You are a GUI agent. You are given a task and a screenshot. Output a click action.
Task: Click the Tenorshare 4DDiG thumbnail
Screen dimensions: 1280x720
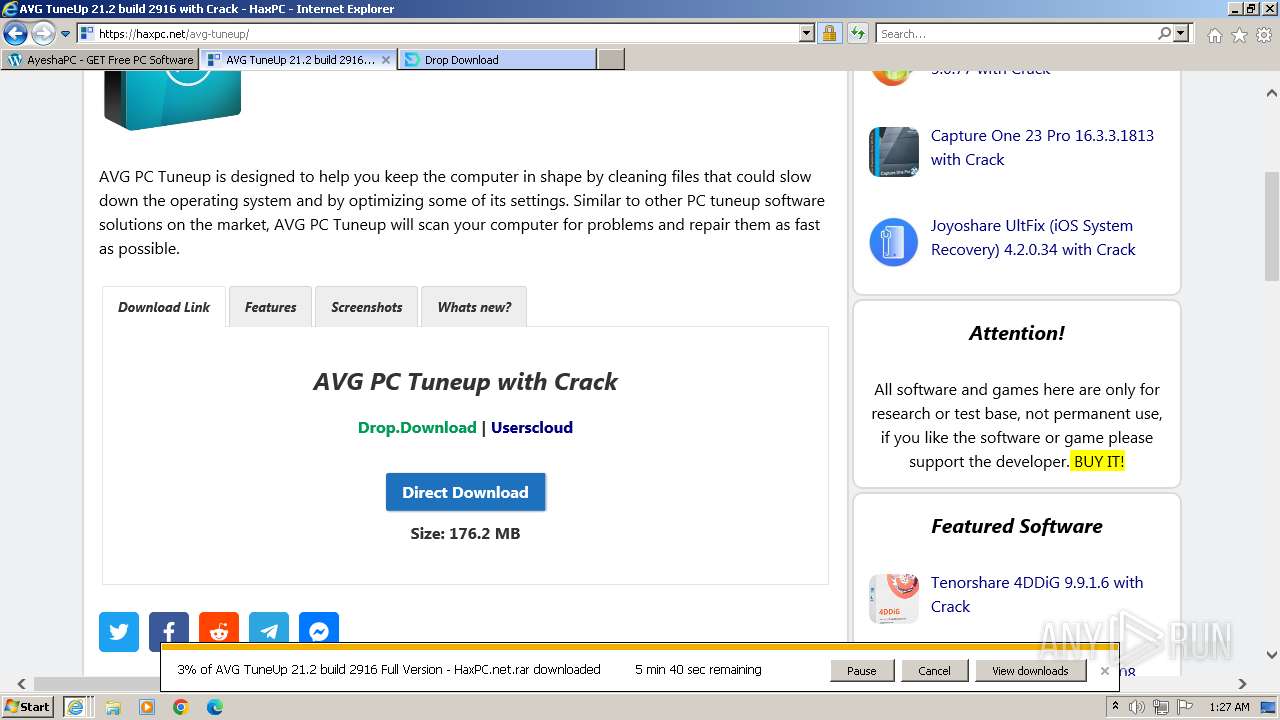[x=894, y=599]
